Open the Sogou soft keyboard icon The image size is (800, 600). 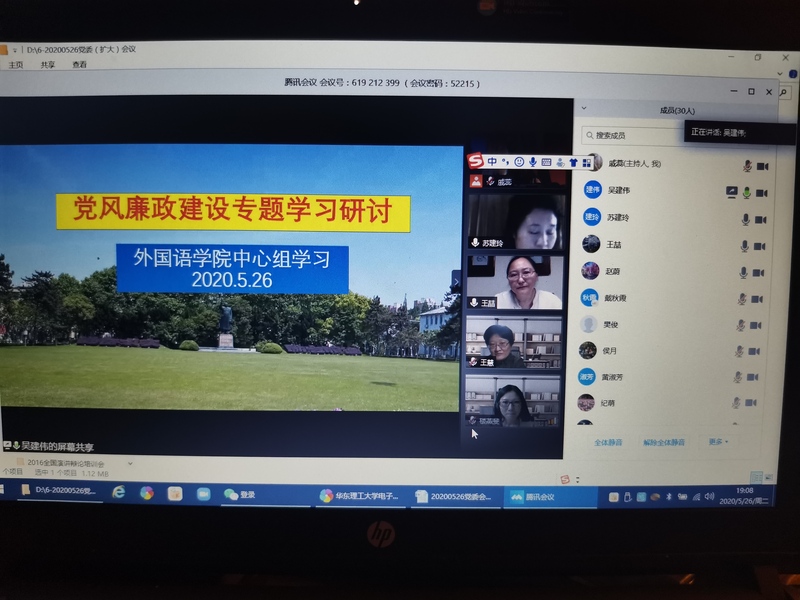547,162
